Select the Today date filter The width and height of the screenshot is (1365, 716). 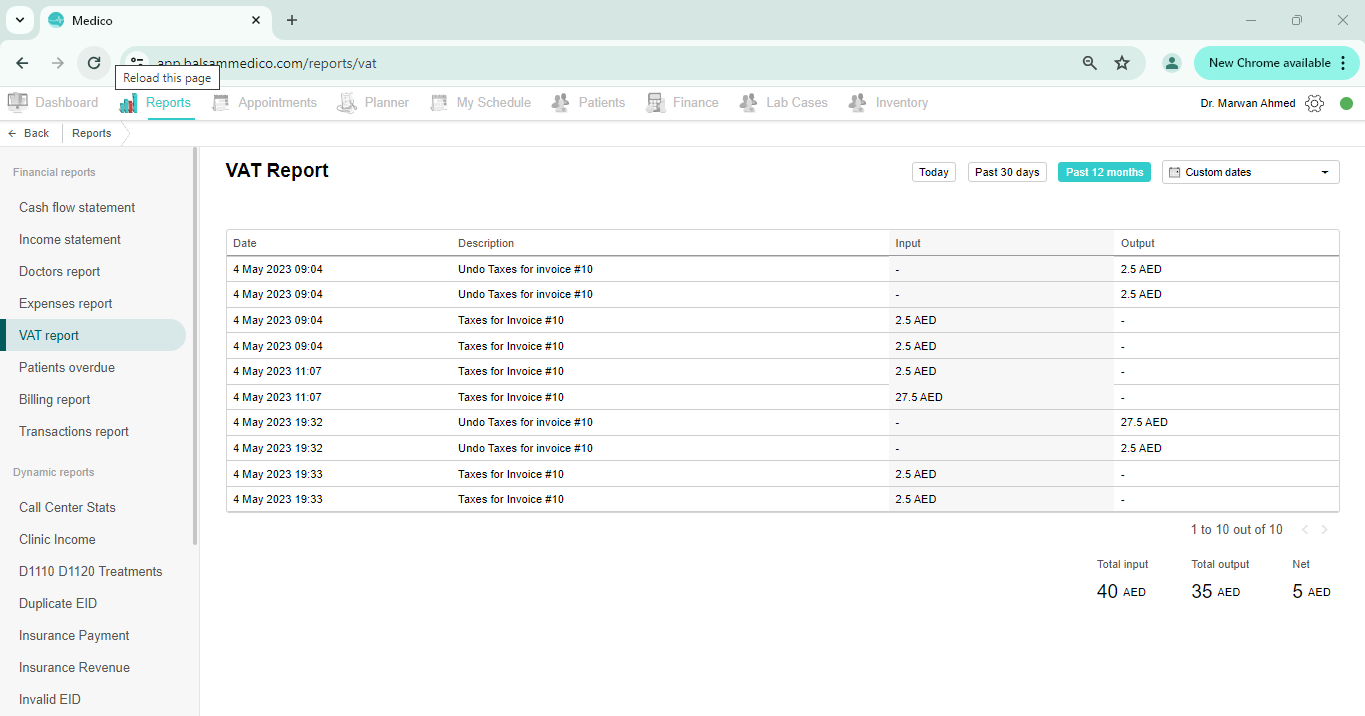(x=934, y=172)
